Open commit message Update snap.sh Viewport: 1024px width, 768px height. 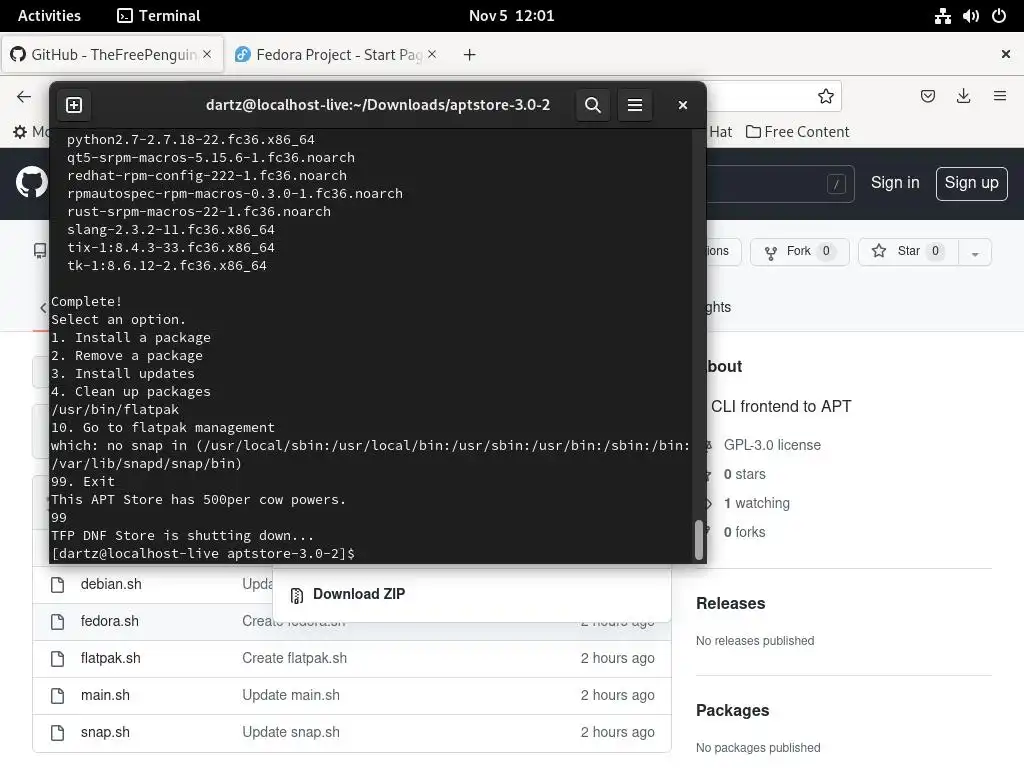[x=291, y=732]
